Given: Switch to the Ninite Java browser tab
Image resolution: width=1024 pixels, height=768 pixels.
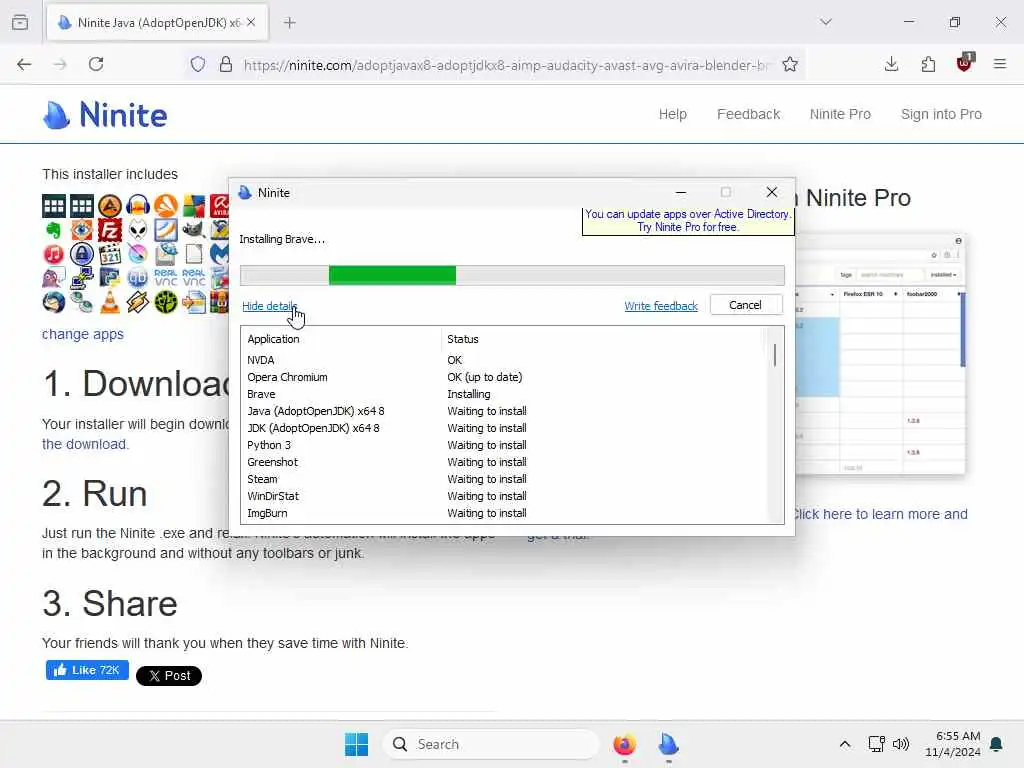Looking at the screenshot, I should [157, 23].
